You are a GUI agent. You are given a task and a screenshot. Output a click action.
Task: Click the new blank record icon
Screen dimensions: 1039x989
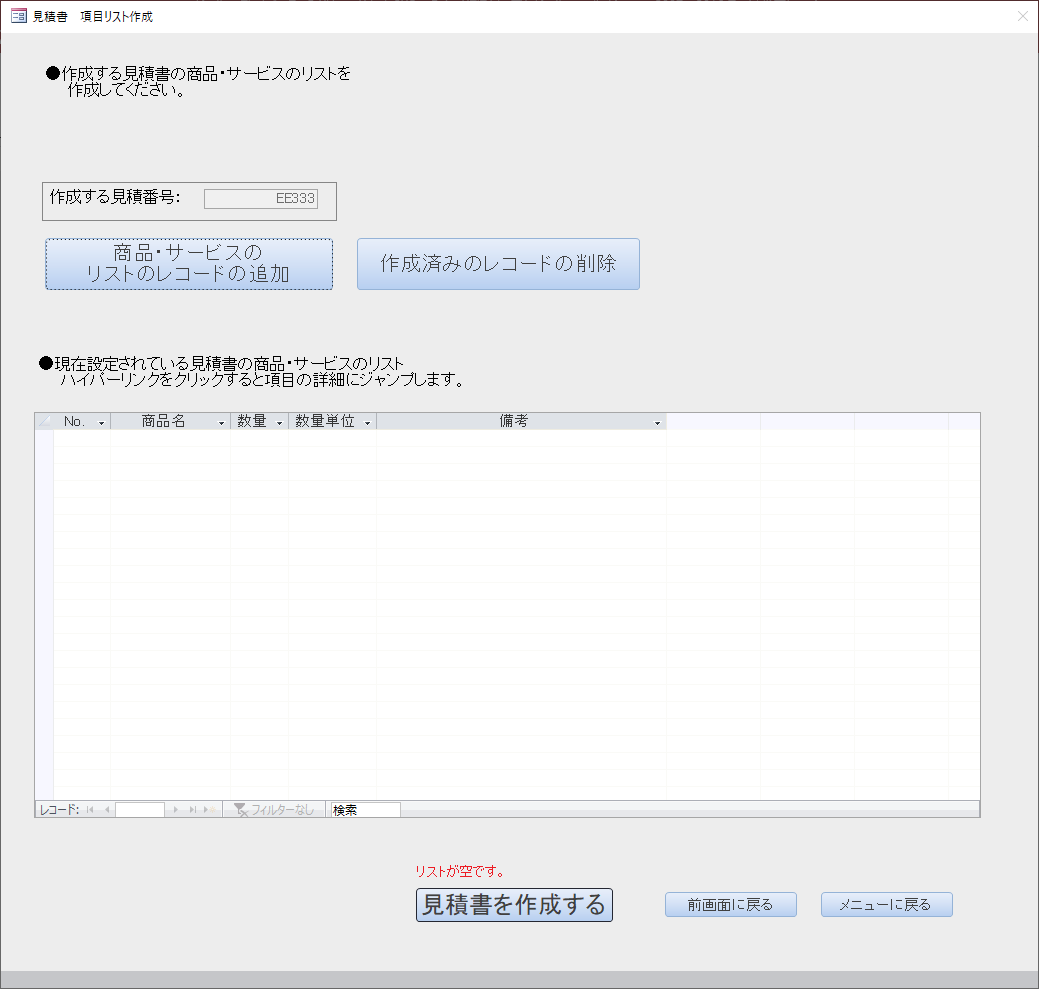pyautogui.click(x=209, y=810)
